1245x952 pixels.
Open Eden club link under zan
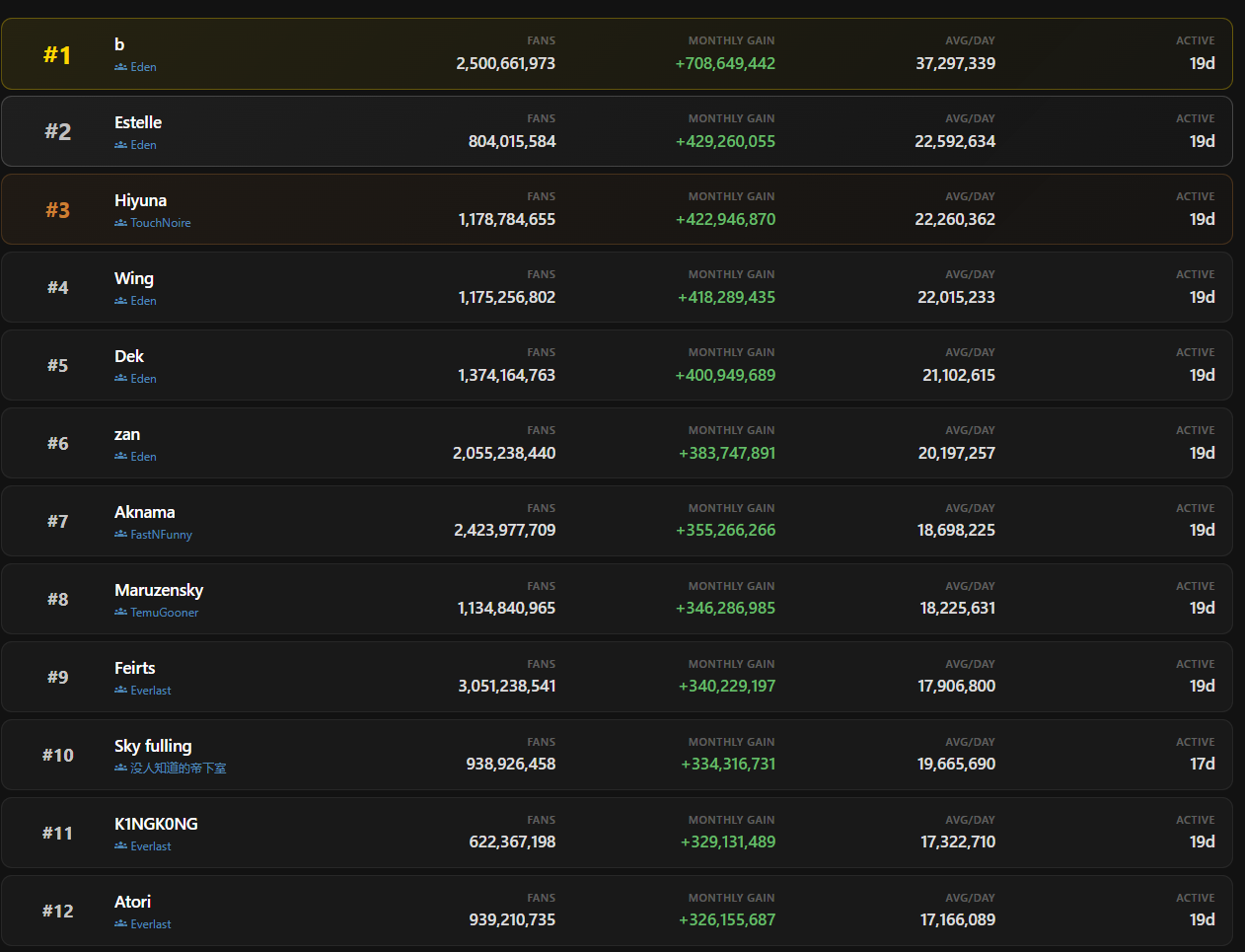tap(143, 457)
